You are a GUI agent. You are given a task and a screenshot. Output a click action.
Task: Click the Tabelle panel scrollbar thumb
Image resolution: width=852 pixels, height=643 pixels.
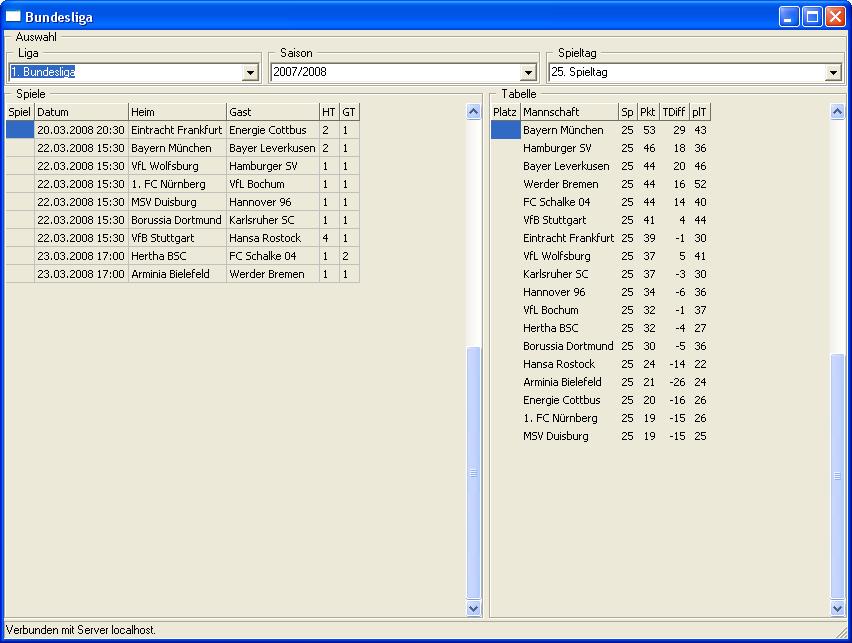click(837, 476)
